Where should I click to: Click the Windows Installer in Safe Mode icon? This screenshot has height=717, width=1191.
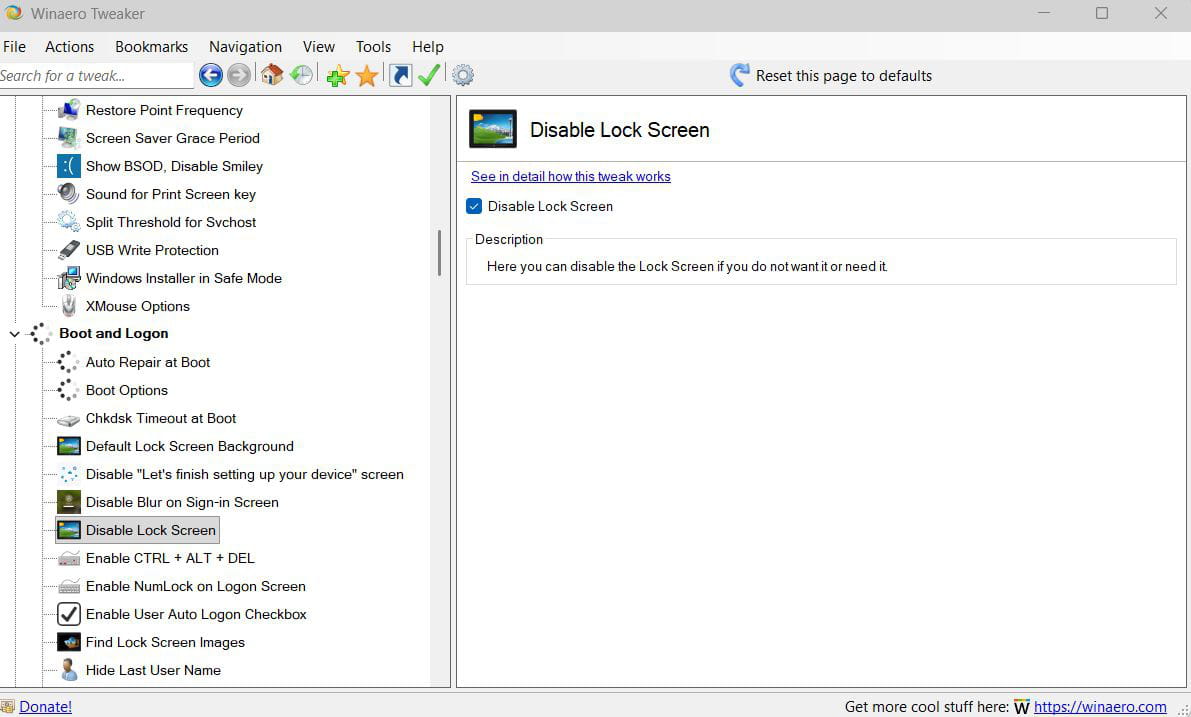[68, 278]
